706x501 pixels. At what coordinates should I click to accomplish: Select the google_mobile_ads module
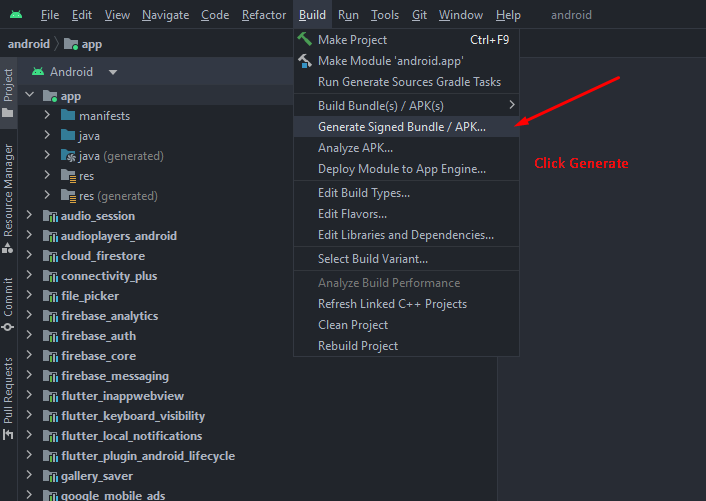click(112, 495)
